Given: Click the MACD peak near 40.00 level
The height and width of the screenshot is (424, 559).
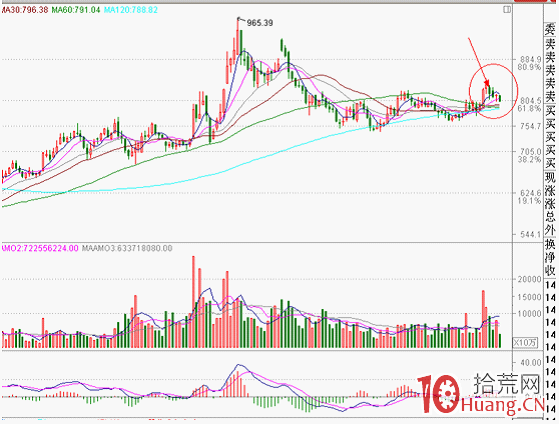Looking at the screenshot, I should (239, 366).
